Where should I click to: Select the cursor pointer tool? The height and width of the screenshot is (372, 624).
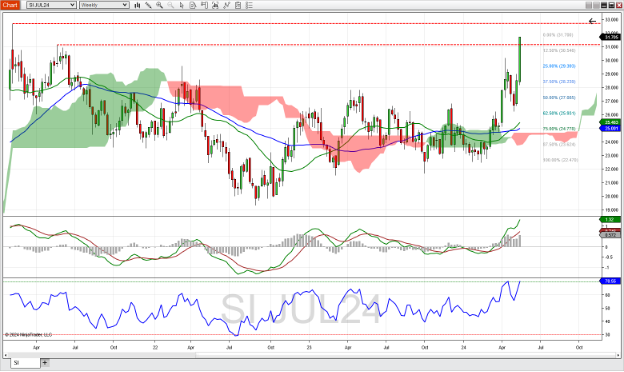pyautogui.click(x=181, y=5)
